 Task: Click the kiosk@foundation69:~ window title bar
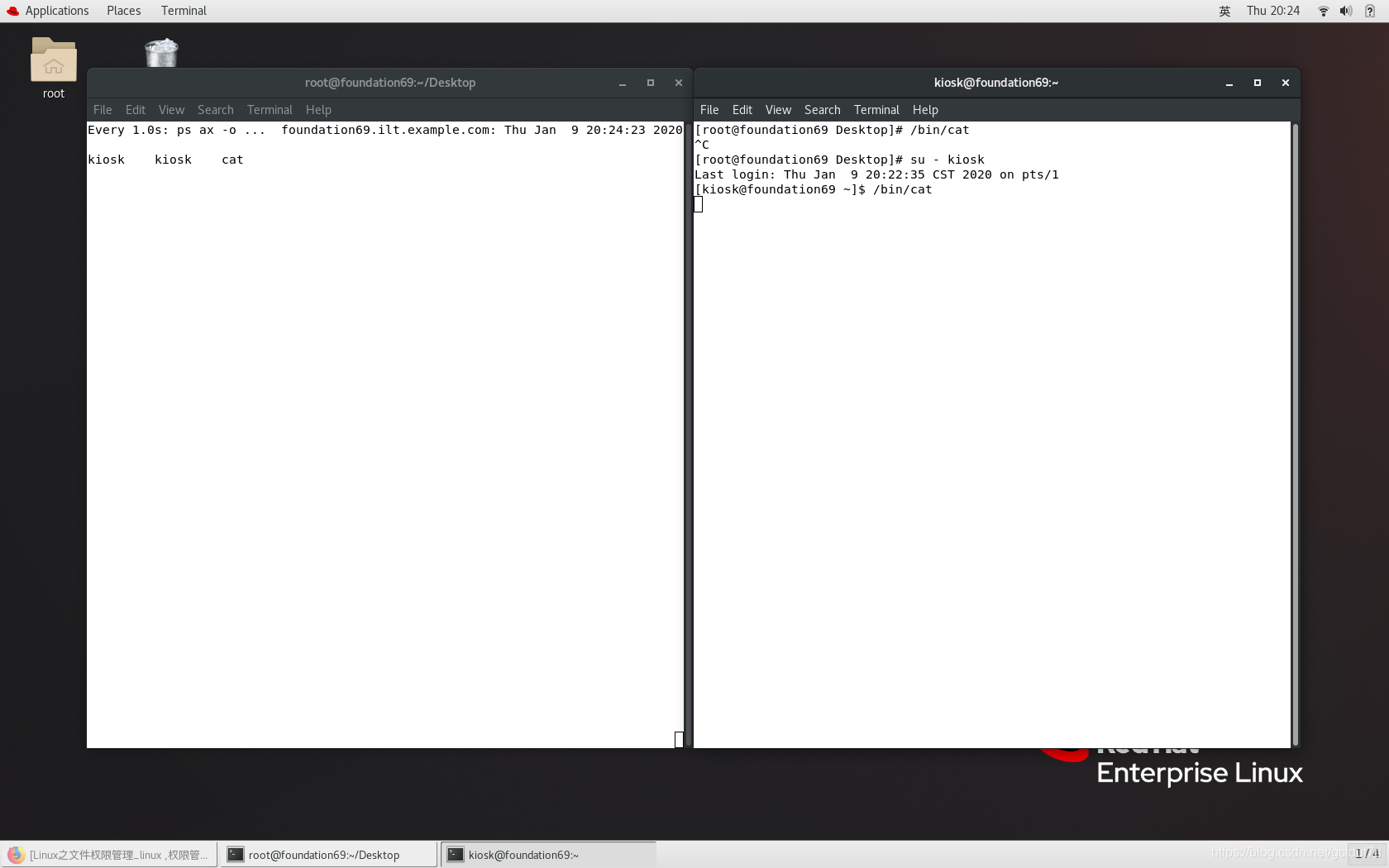[x=995, y=83]
